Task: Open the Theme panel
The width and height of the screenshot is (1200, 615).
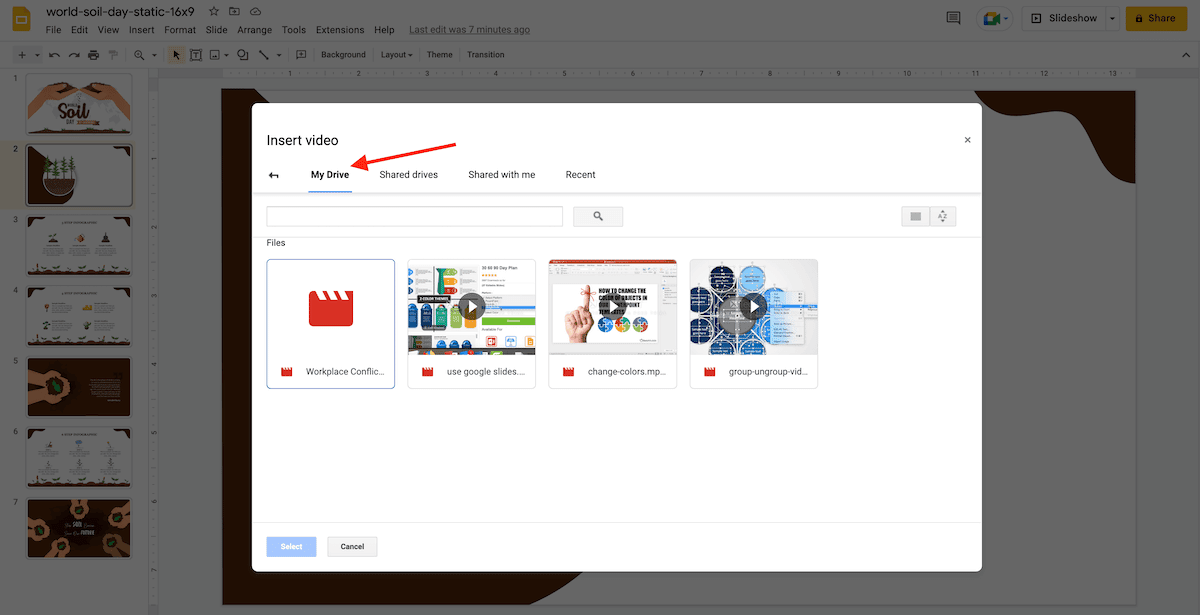Action: point(440,55)
